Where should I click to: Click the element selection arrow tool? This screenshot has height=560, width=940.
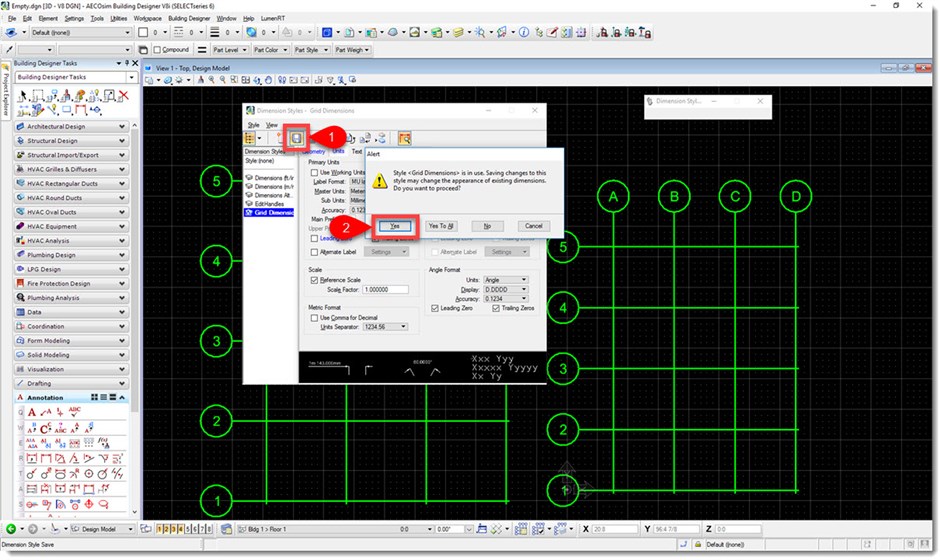click(x=22, y=95)
